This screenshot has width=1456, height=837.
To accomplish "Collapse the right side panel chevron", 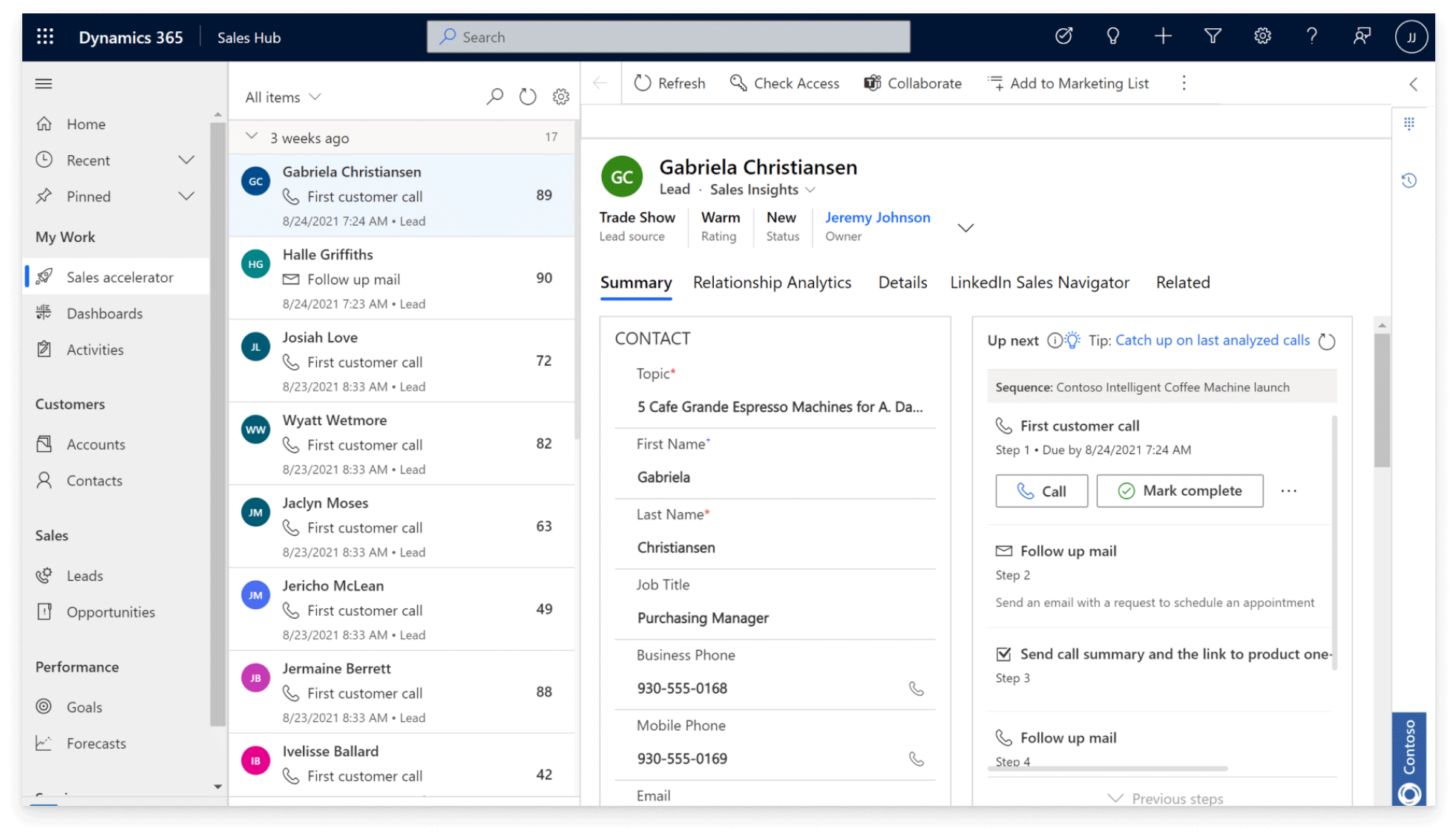I will click(1414, 84).
